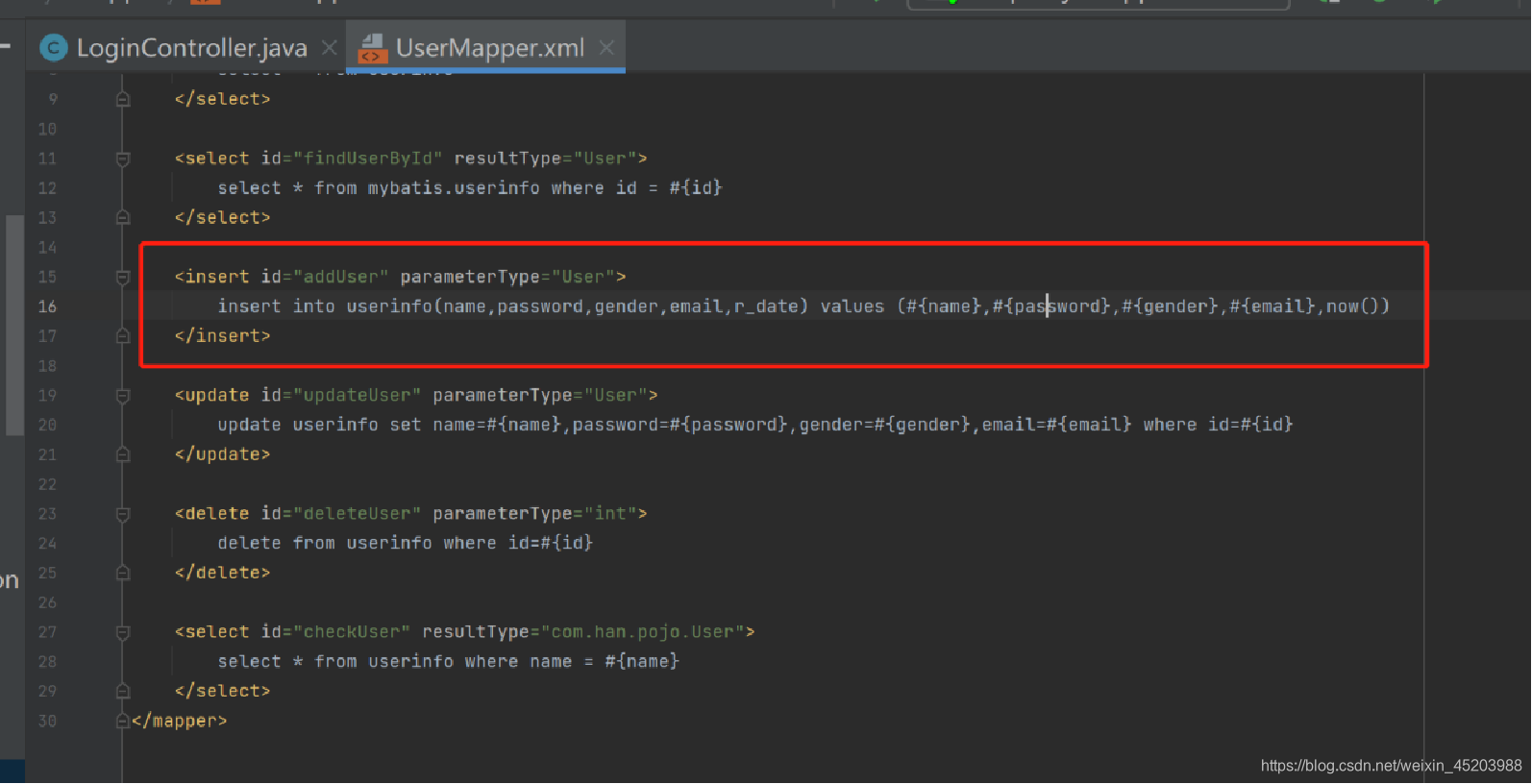The image size is (1532, 784).
Task: Click line number 12 in the gutter
Action: tap(47, 188)
